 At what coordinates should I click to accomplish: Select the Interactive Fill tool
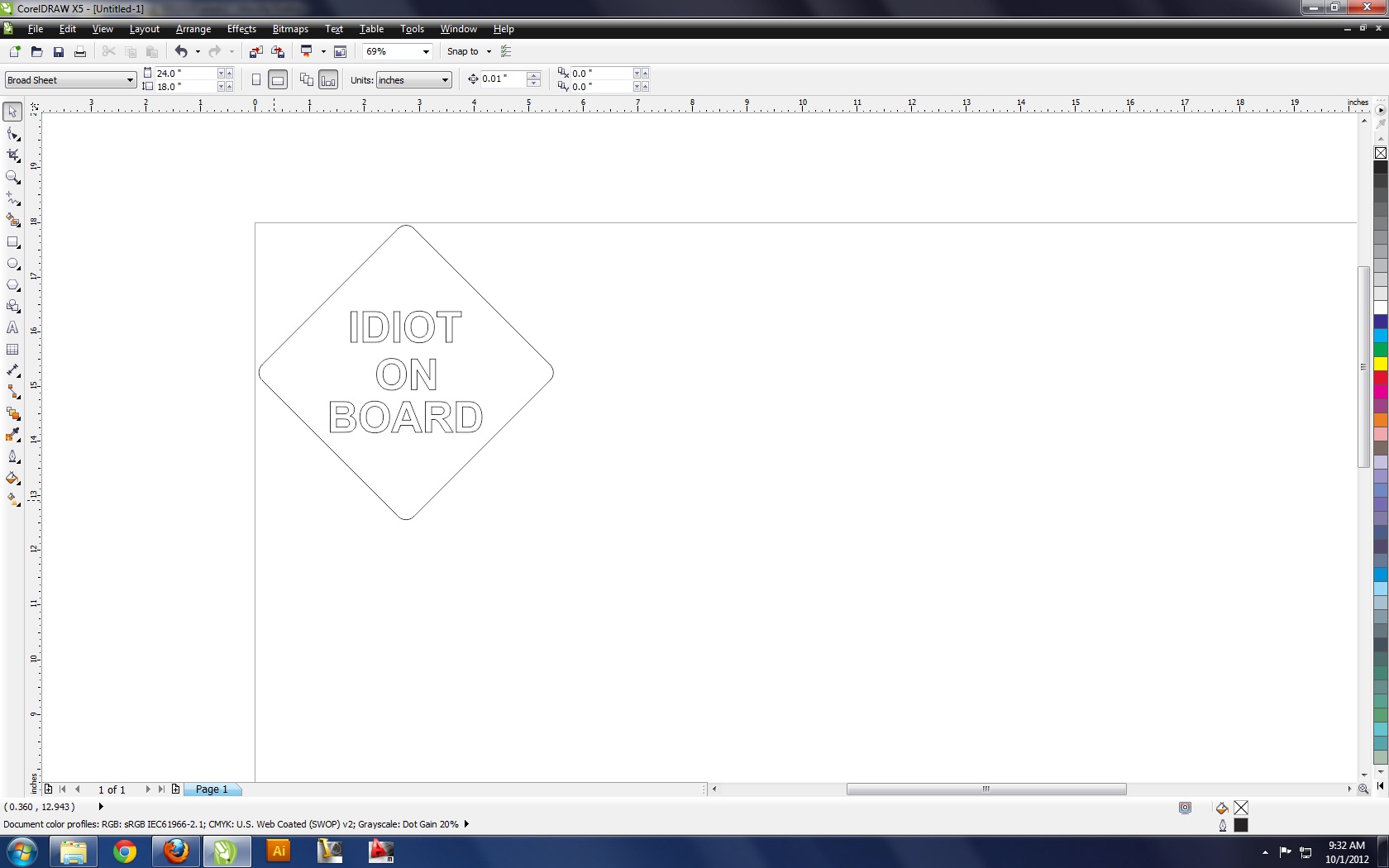(x=12, y=500)
